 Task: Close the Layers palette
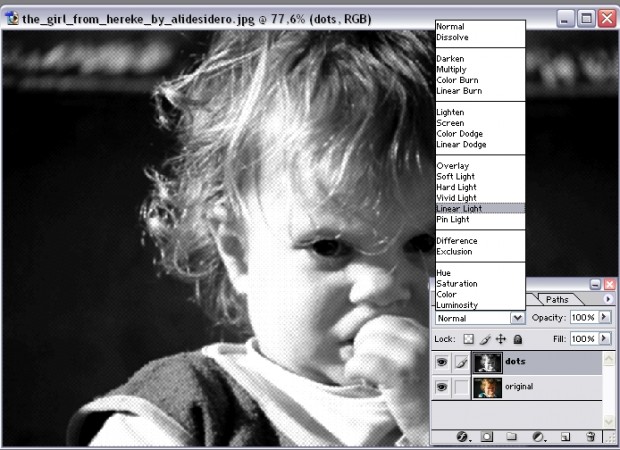(x=610, y=284)
